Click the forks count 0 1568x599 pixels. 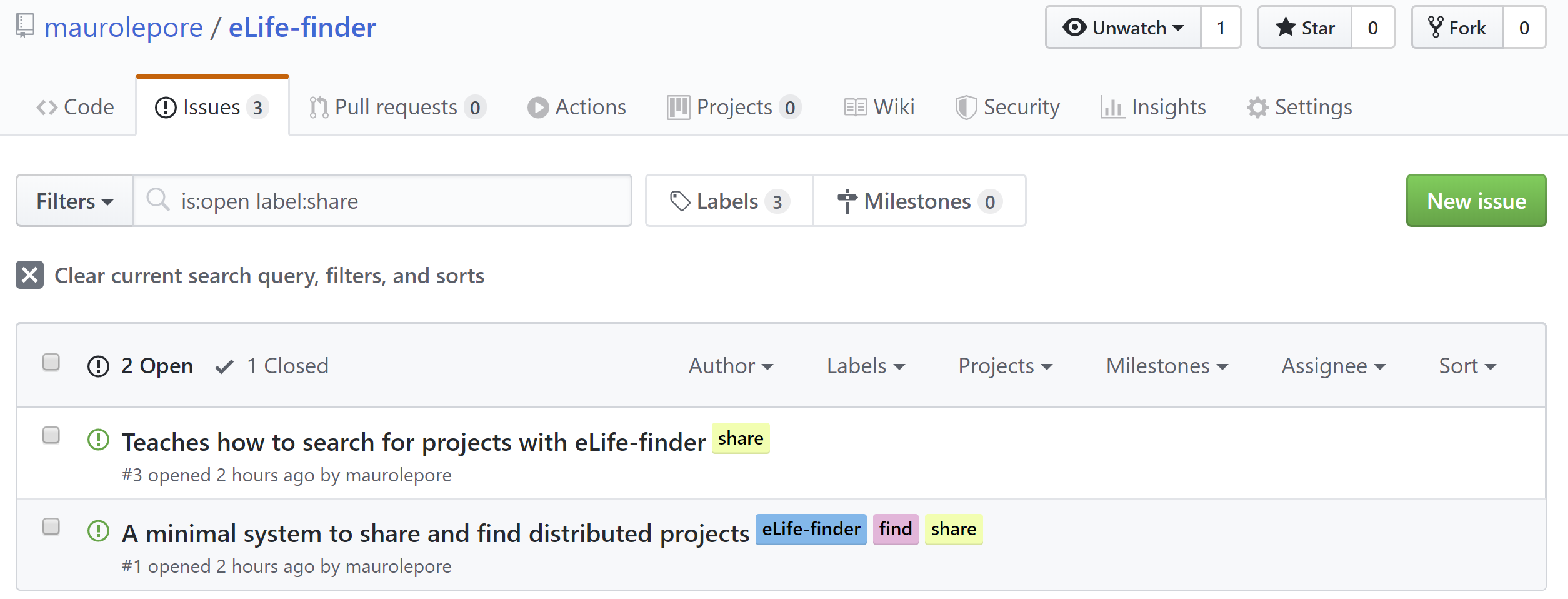pos(1524,28)
